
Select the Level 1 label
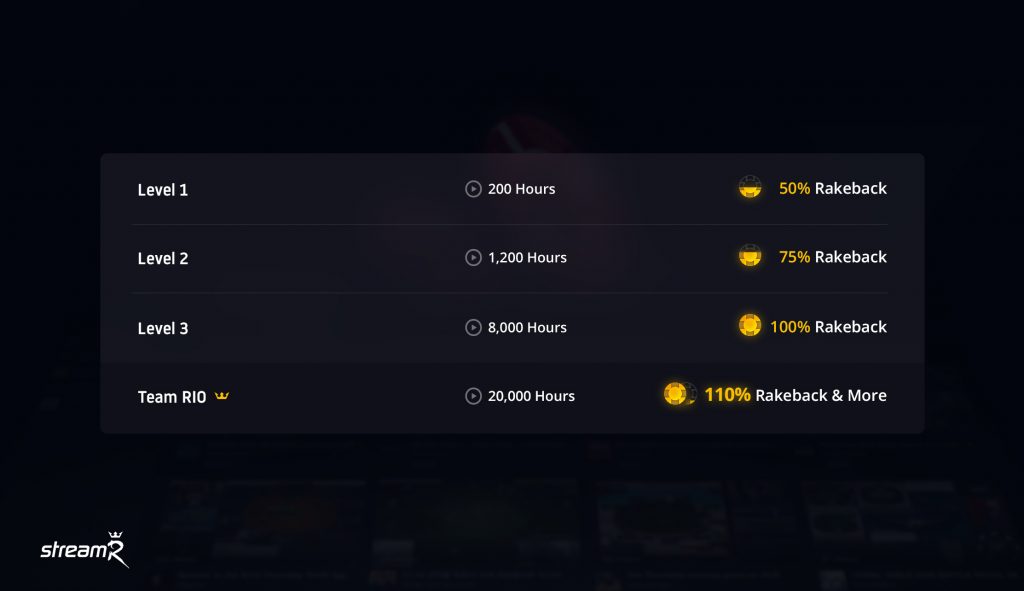pyautogui.click(x=163, y=190)
